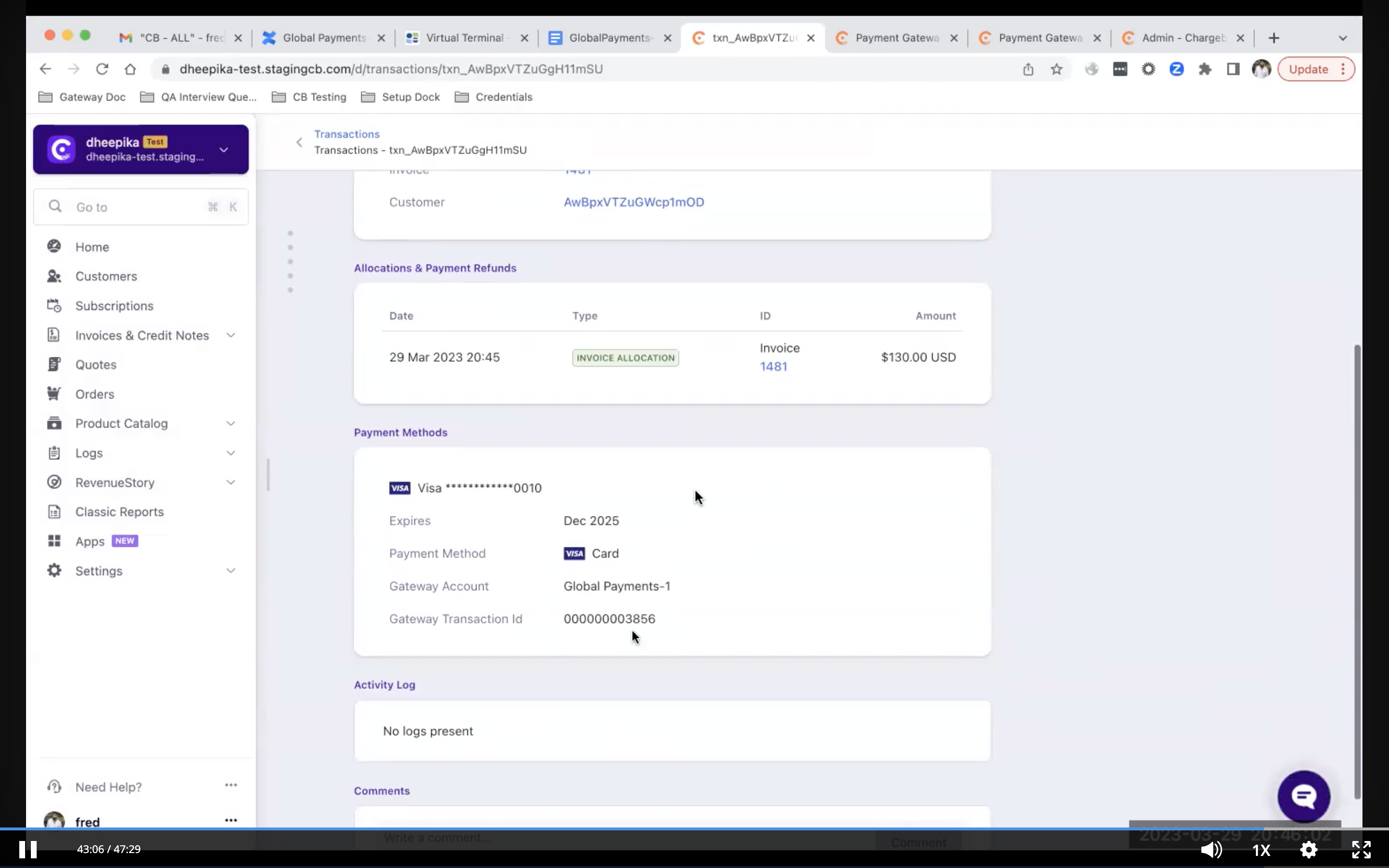Mute the video volume speaker
The width and height of the screenshot is (1389, 868).
[x=1211, y=849]
